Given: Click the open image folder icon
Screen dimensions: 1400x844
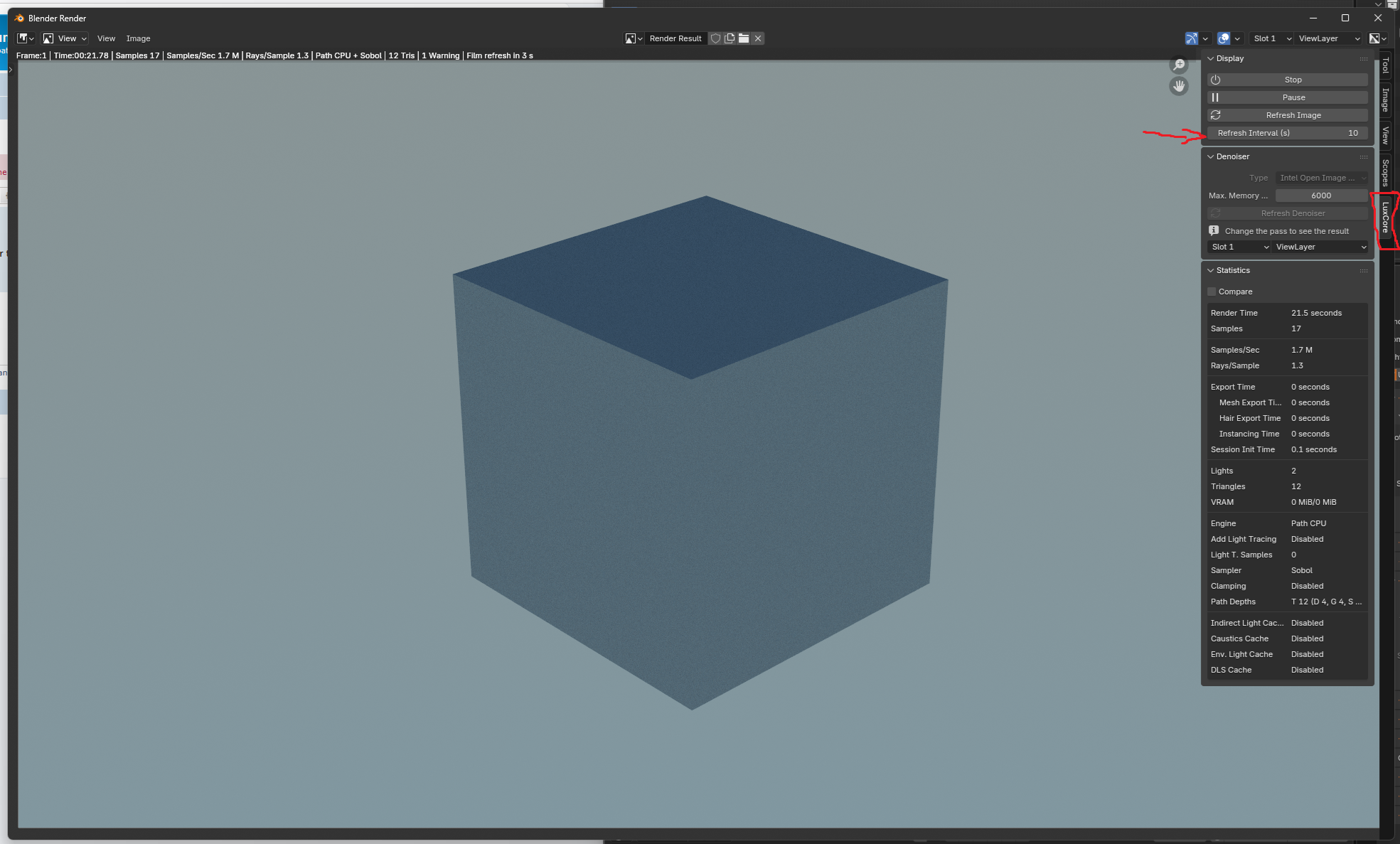Looking at the screenshot, I should point(744,38).
